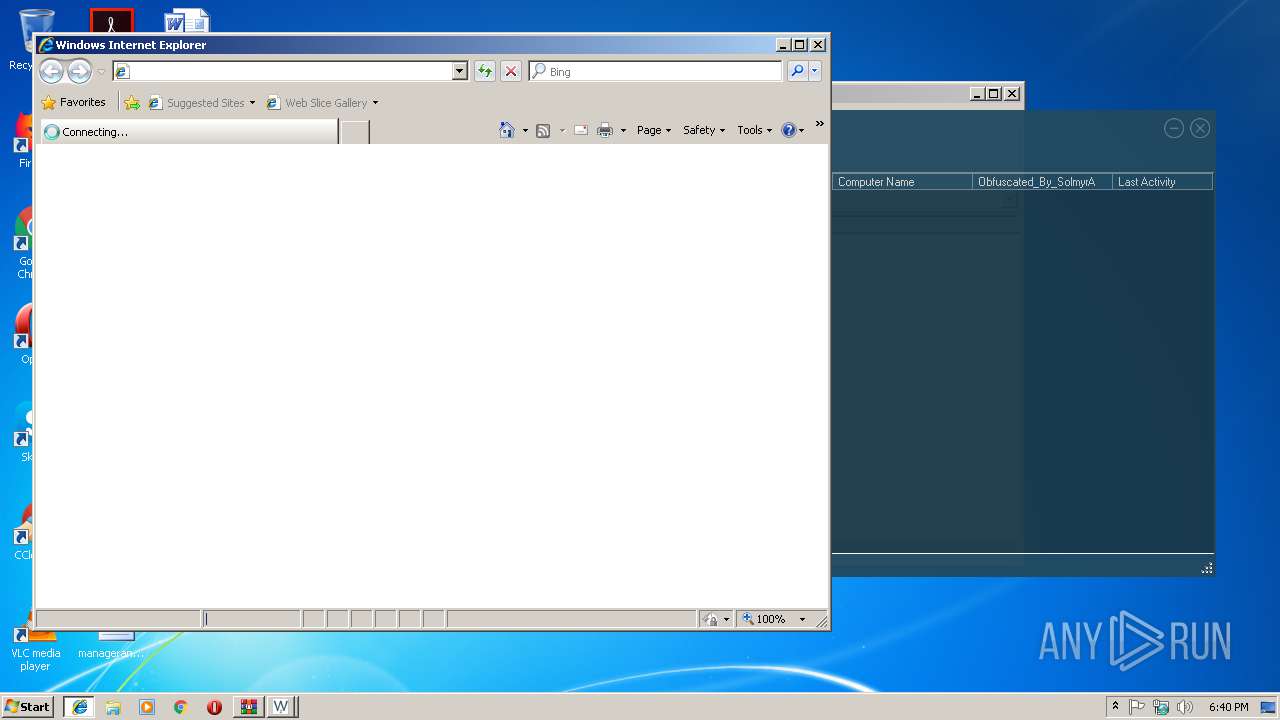1280x720 pixels.
Task: Click the Bing search box
Action: click(656, 71)
